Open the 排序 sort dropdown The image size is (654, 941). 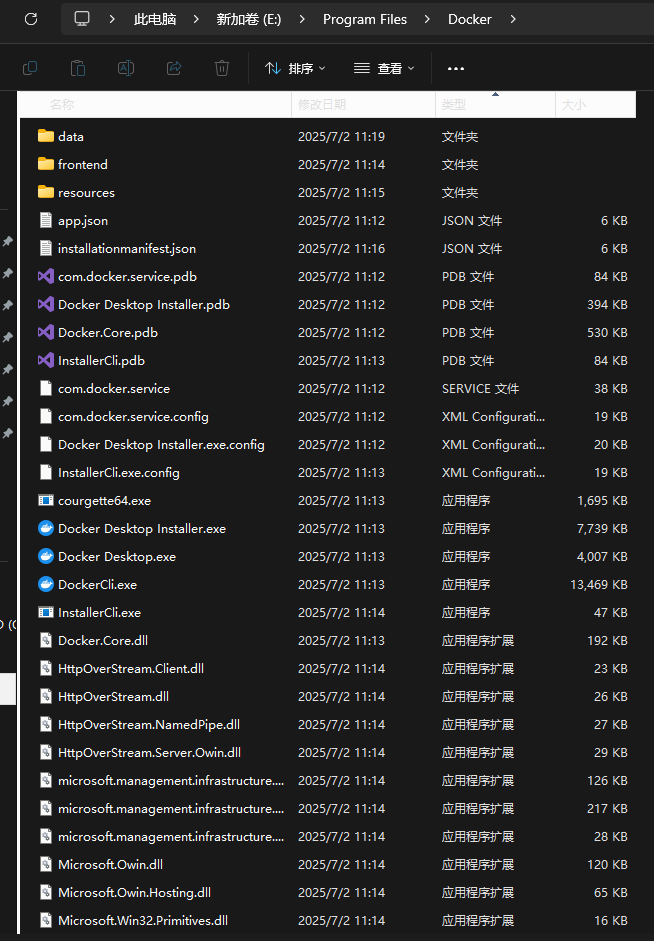(295, 68)
